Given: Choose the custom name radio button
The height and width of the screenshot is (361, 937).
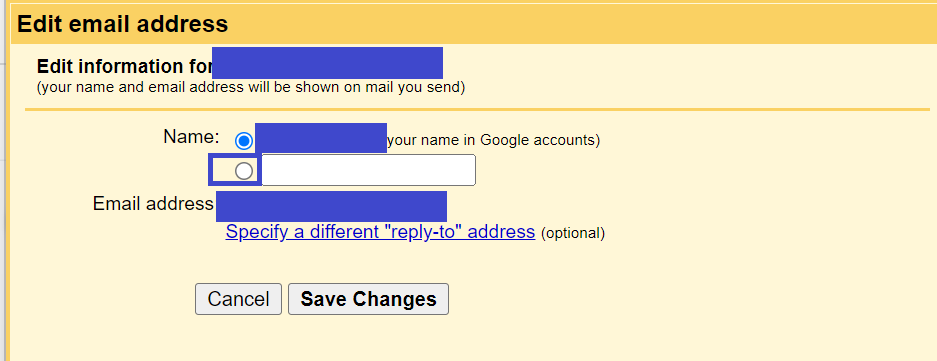Looking at the screenshot, I should tap(244, 172).
